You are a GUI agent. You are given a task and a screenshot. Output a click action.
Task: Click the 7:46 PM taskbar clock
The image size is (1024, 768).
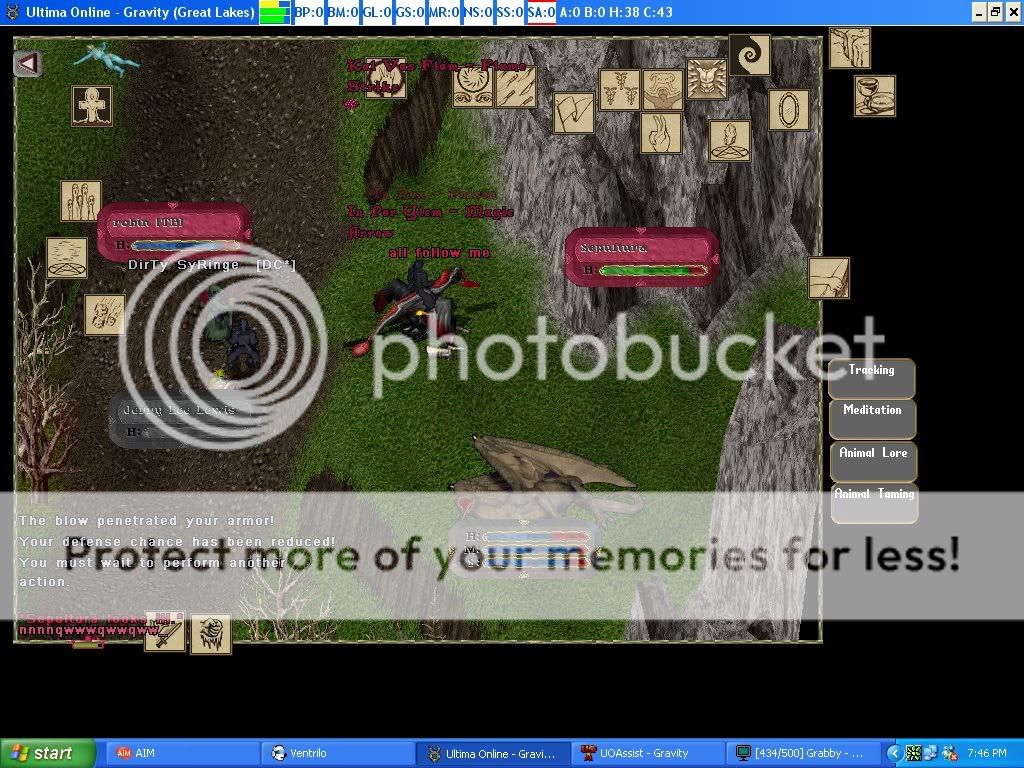tap(987, 753)
